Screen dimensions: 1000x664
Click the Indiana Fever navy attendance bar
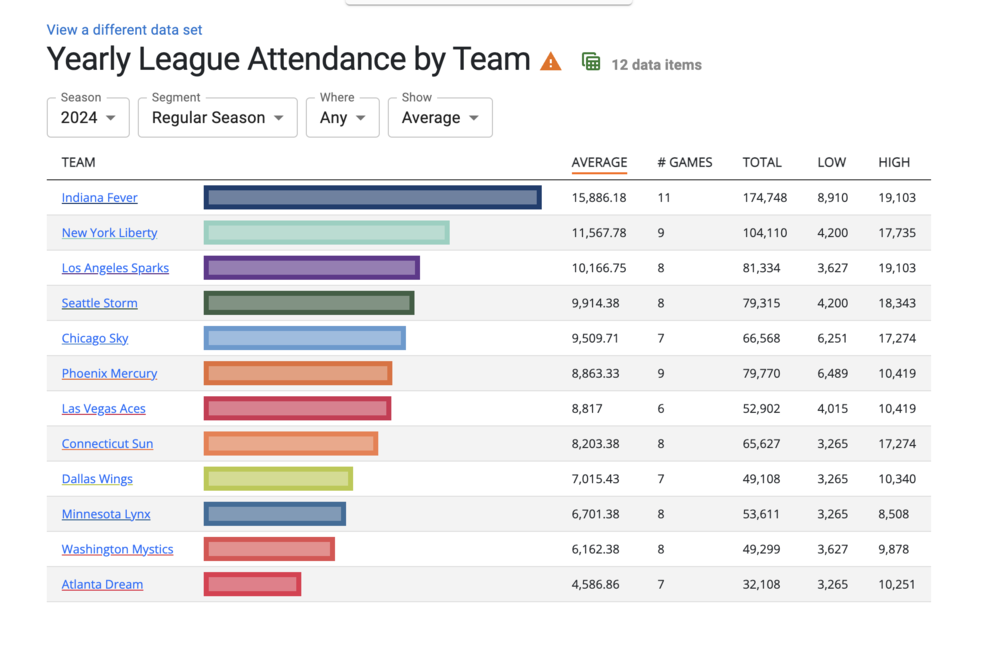tap(372, 198)
